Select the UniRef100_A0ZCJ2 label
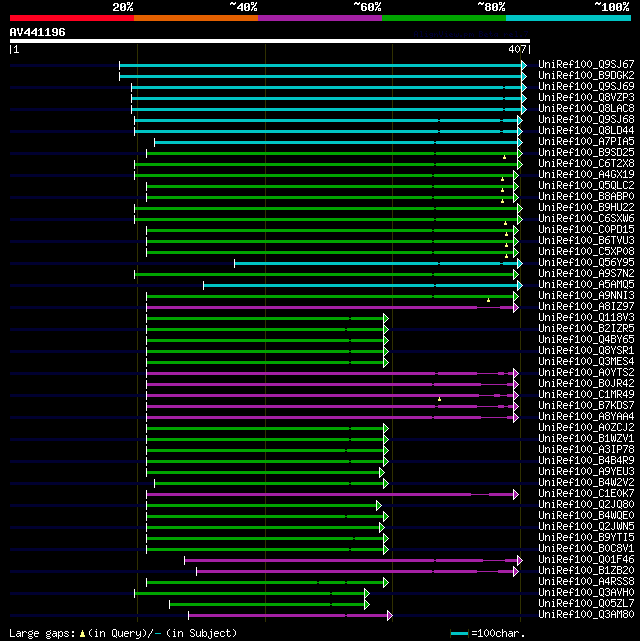The image size is (640, 641). coord(586,428)
